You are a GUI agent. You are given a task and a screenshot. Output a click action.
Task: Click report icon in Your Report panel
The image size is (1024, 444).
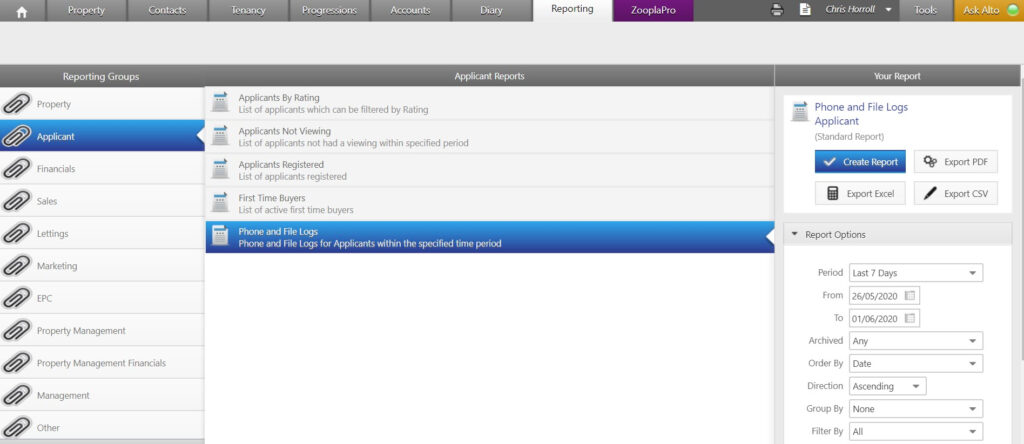tap(800, 112)
